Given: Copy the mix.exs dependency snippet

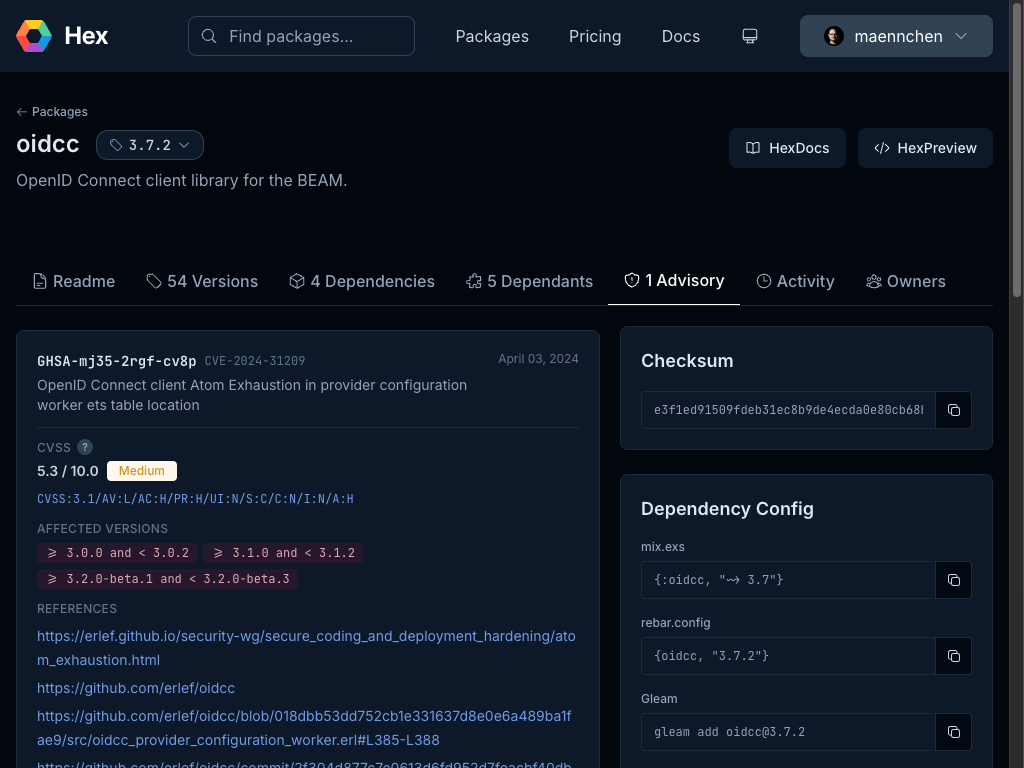Looking at the screenshot, I should 953,580.
